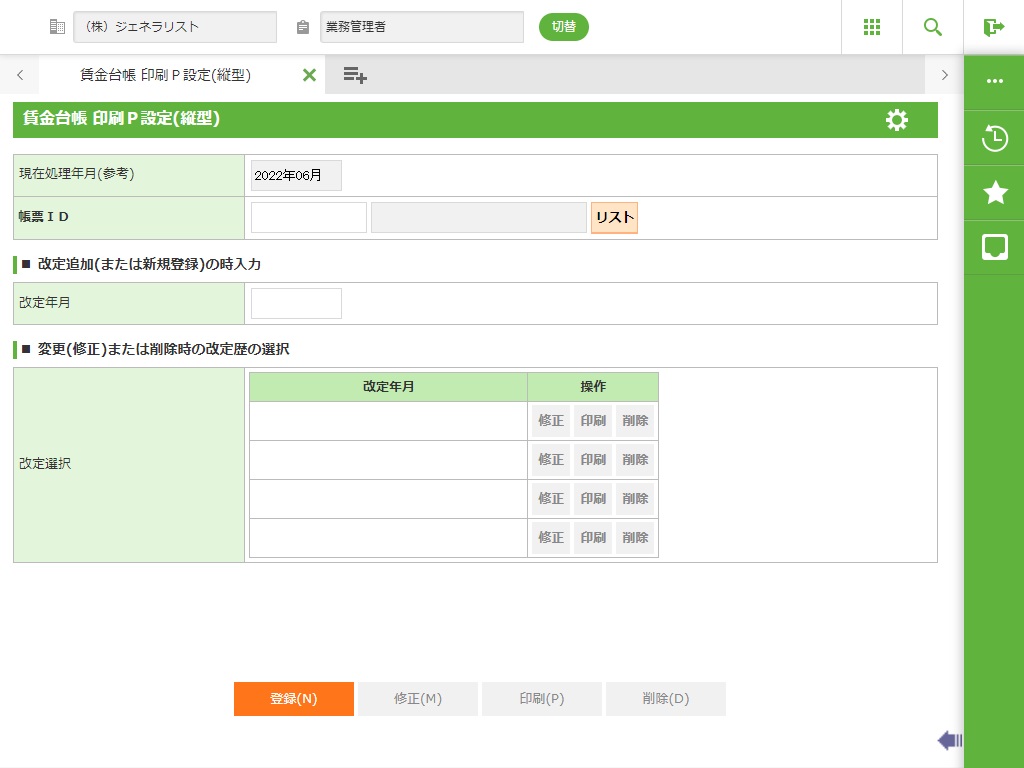Click the logout door icon
Image resolution: width=1024 pixels, height=768 pixels.
(993, 27)
